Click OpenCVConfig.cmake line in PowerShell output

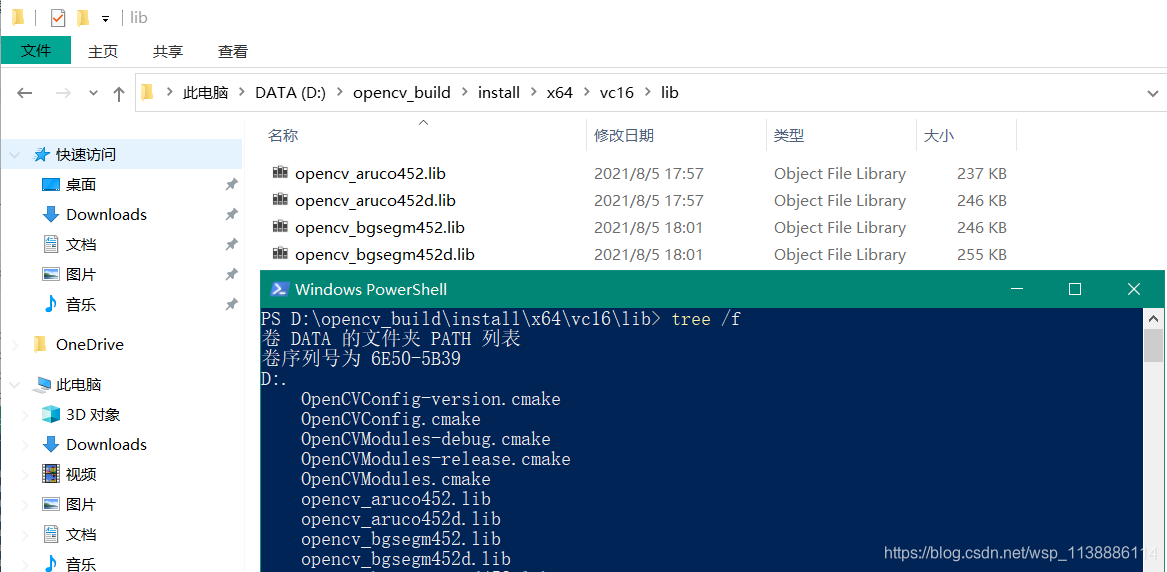coord(391,420)
